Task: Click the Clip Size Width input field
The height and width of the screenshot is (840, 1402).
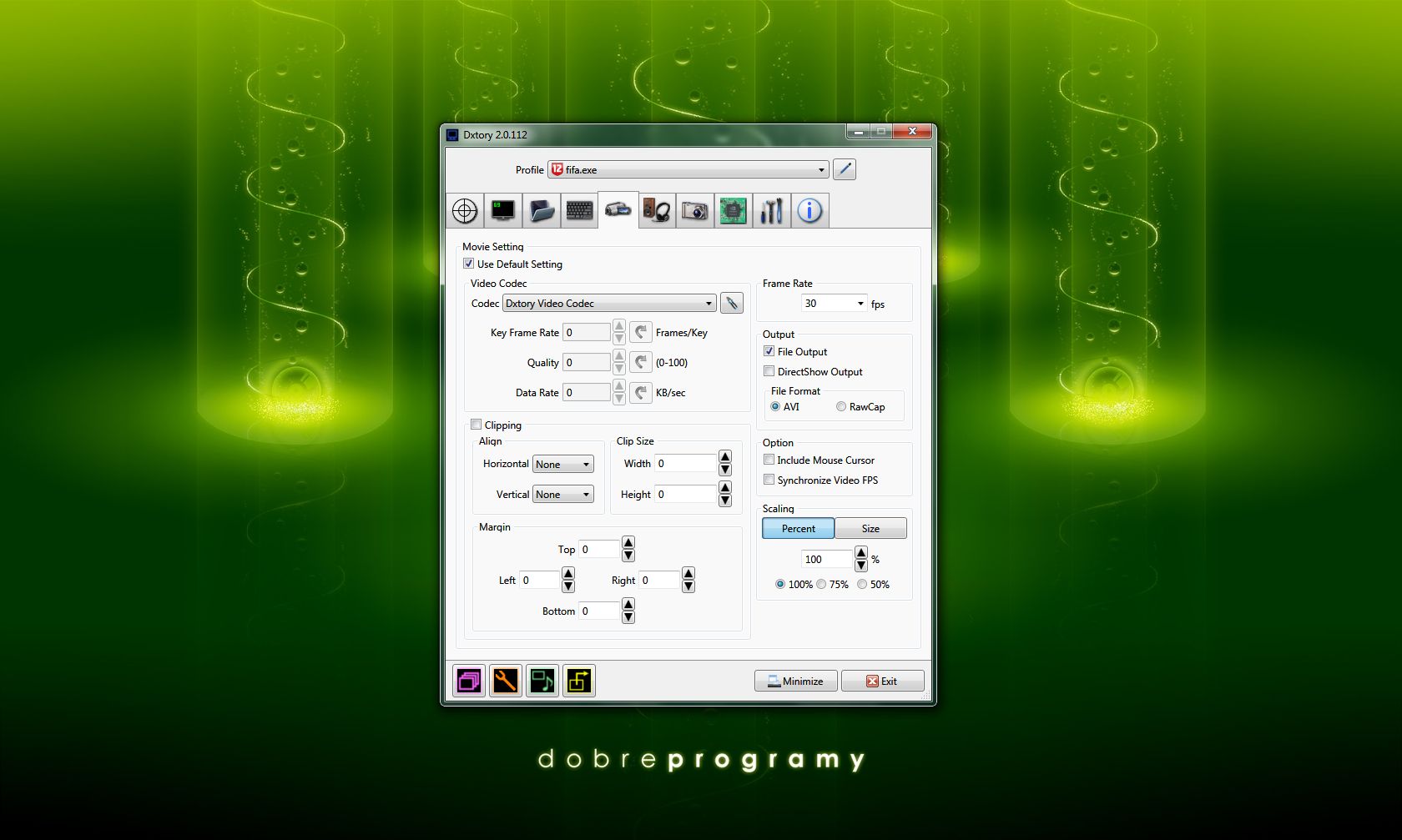Action: (x=686, y=463)
